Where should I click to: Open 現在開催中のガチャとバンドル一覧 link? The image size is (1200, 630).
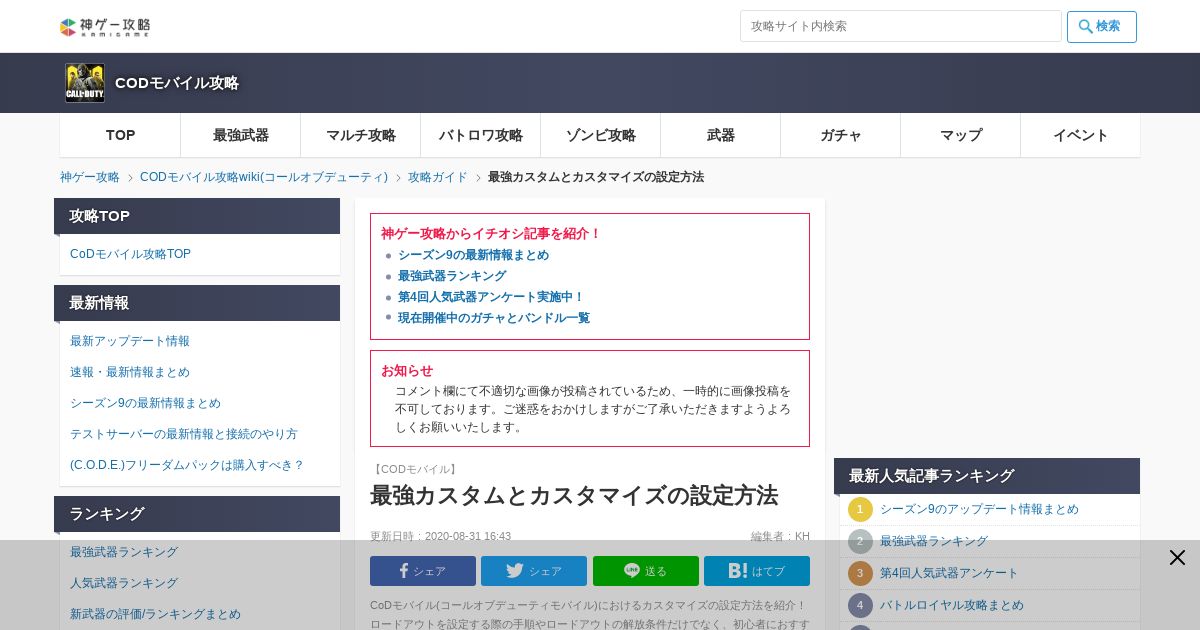point(494,318)
